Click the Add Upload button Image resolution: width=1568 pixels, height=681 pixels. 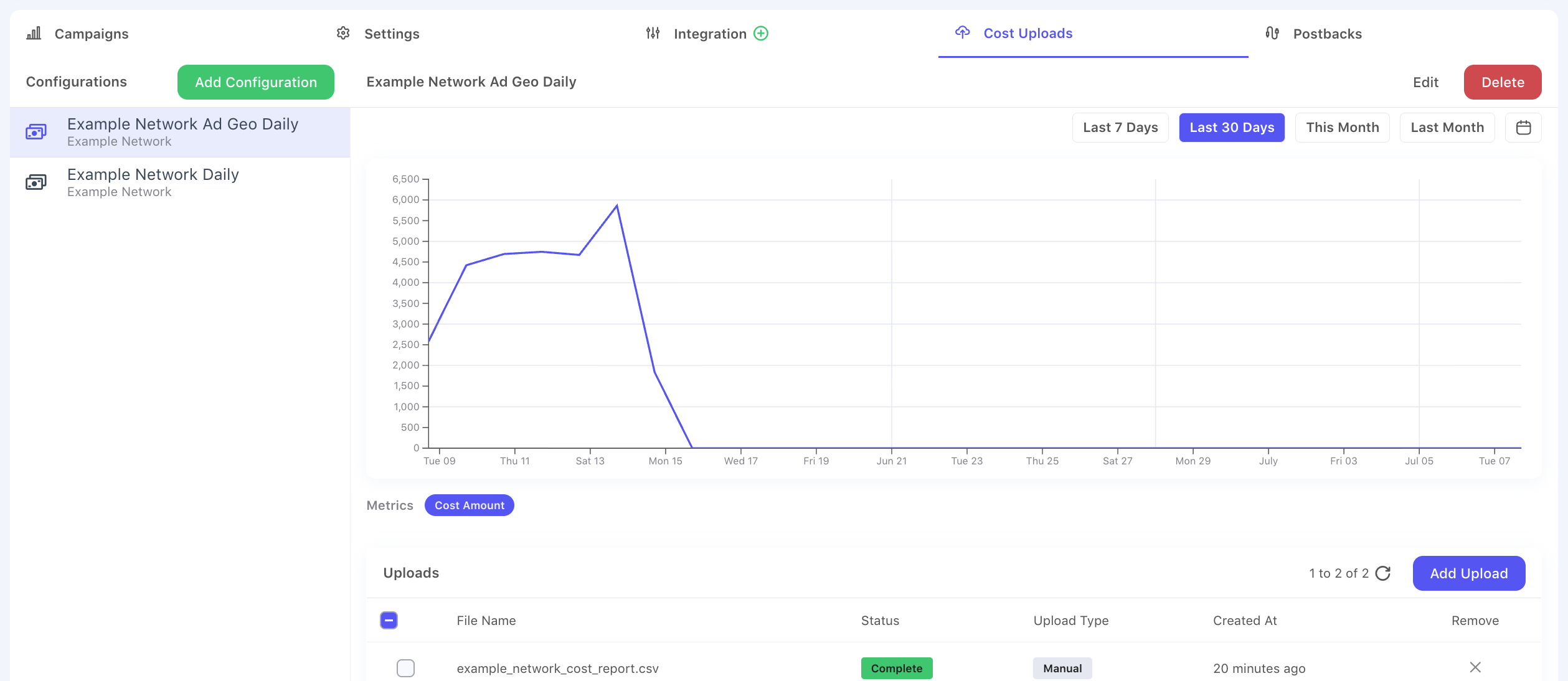(x=1469, y=573)
